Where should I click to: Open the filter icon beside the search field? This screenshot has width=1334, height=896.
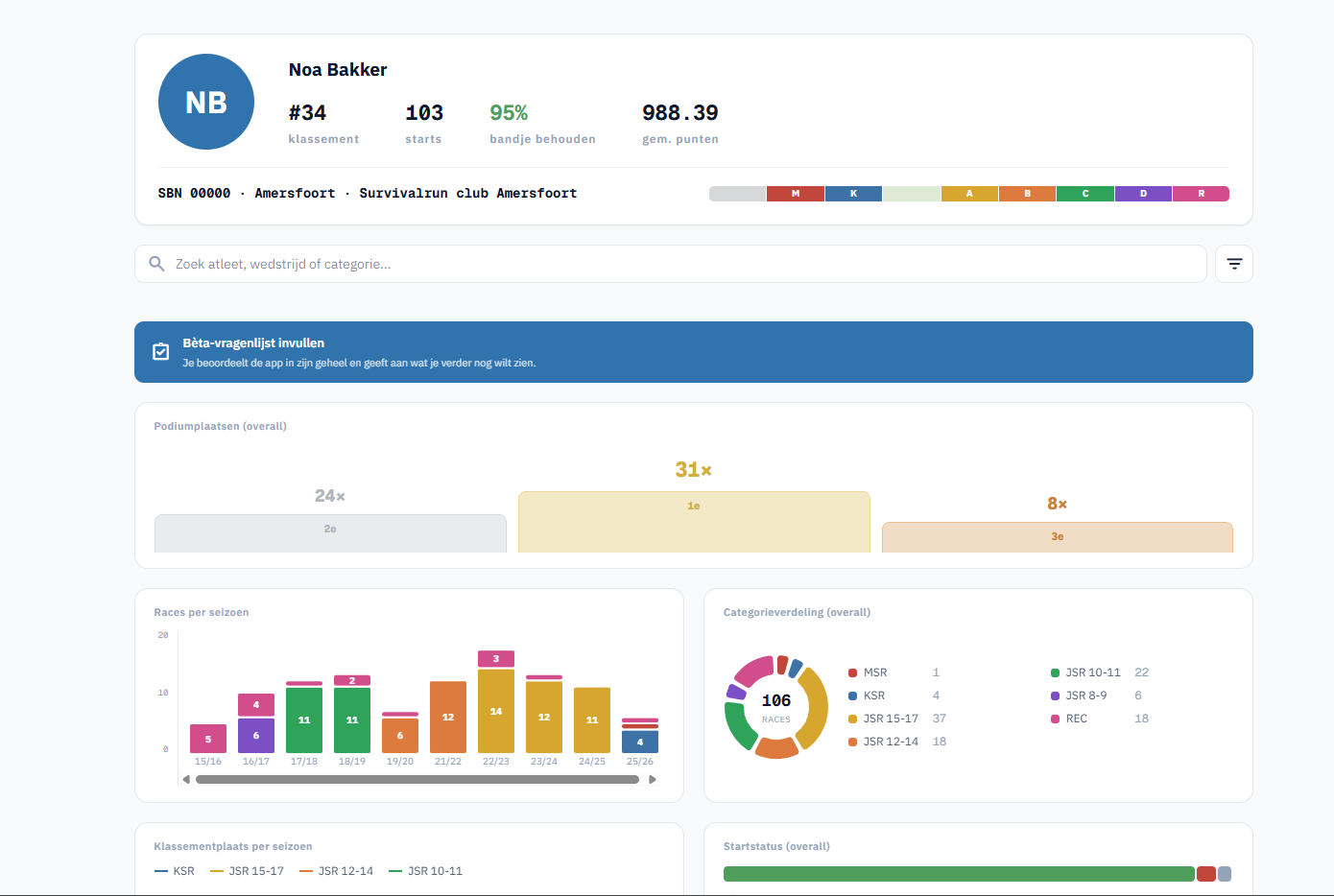click(x=1234, y=264)
